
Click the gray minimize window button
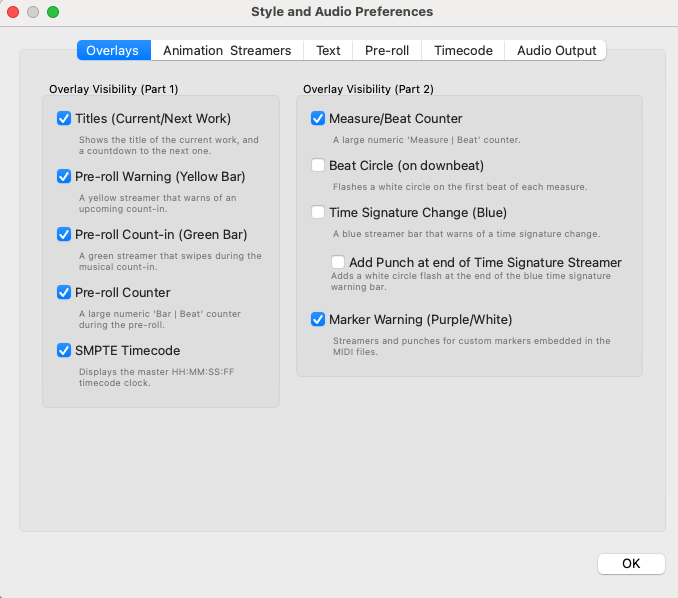(33, 12)
